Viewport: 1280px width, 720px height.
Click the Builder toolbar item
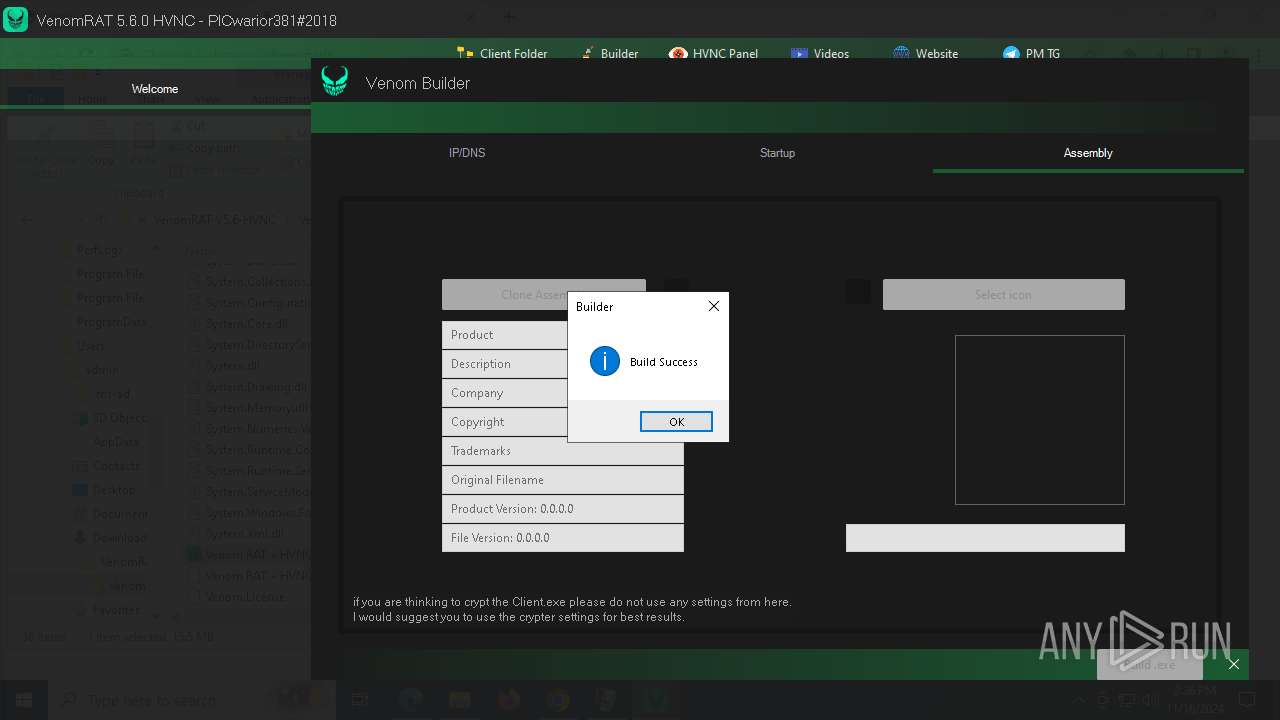click(608, 54)
